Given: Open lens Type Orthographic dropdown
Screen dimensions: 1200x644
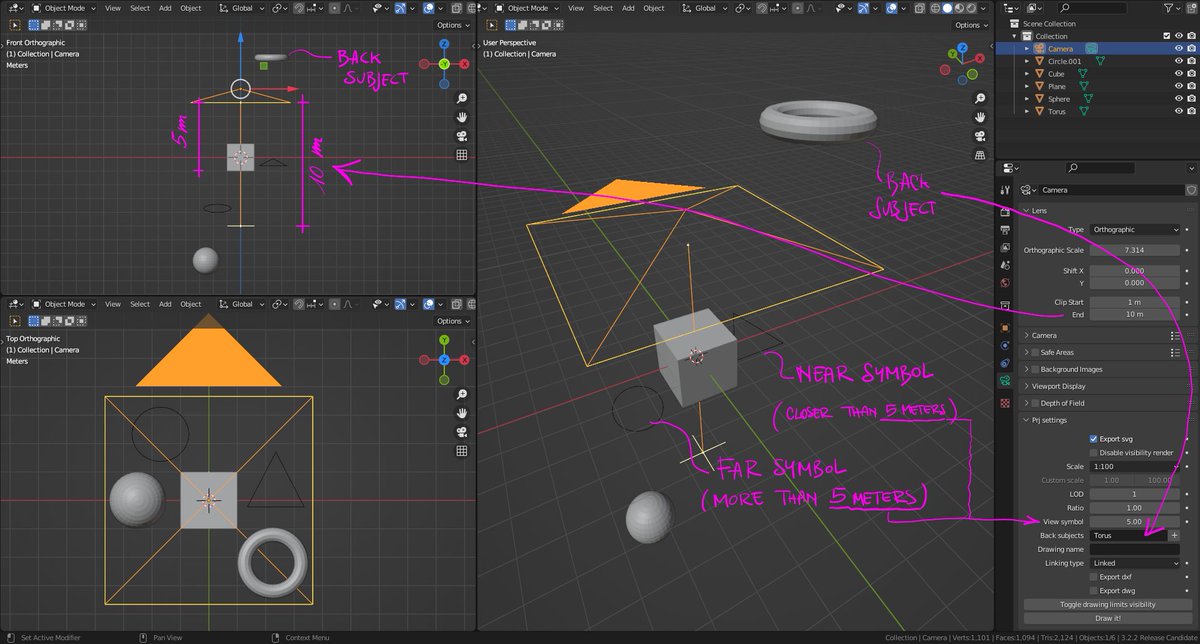Looking at the screenshot, I should pos(1135,230).
